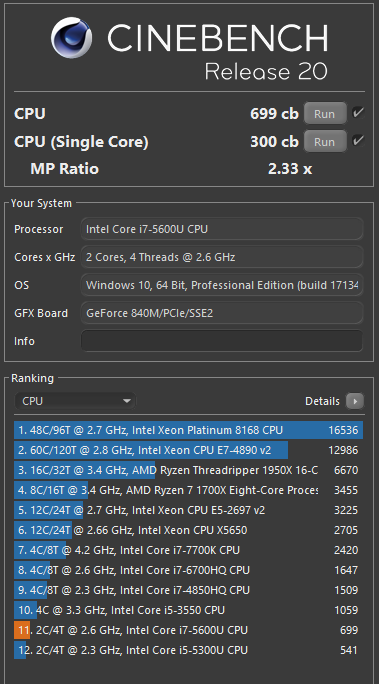Run the CPU multi-core benchmark
This screenshot has width=379, height=684.
[325, 114]
